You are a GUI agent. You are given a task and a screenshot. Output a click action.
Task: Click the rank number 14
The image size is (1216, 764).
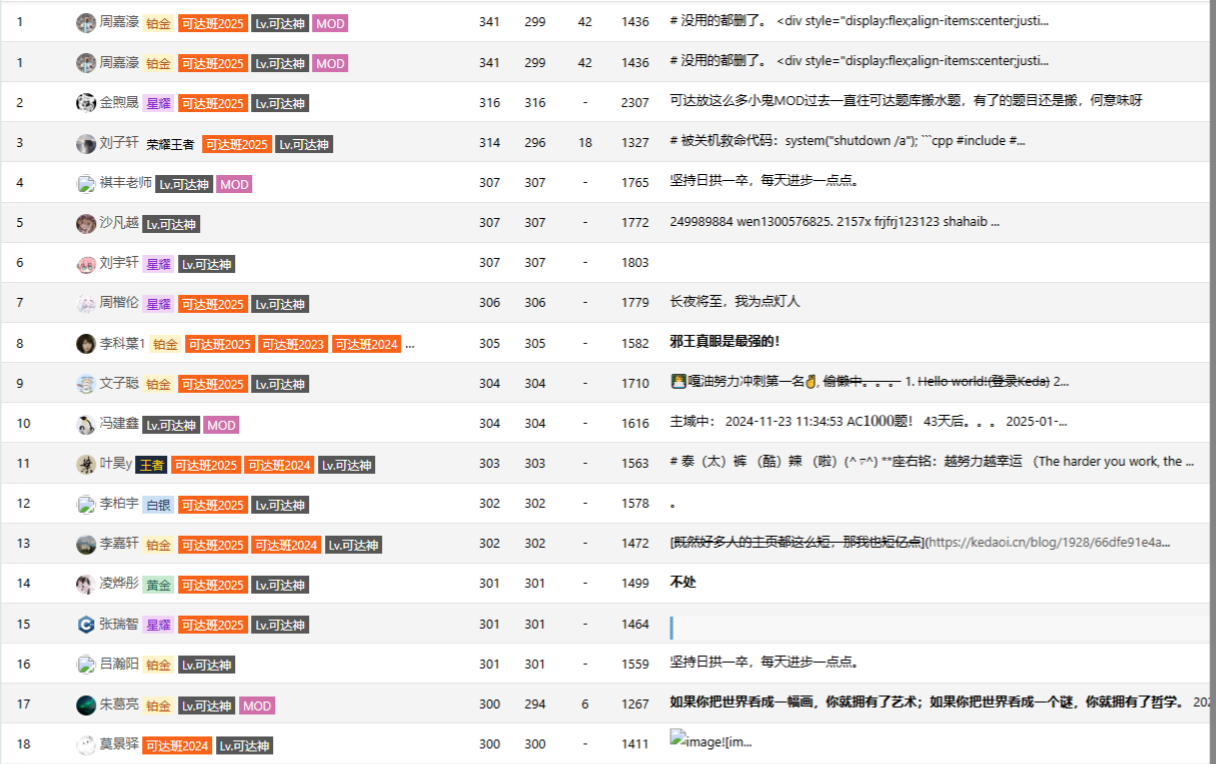point(24,584)
